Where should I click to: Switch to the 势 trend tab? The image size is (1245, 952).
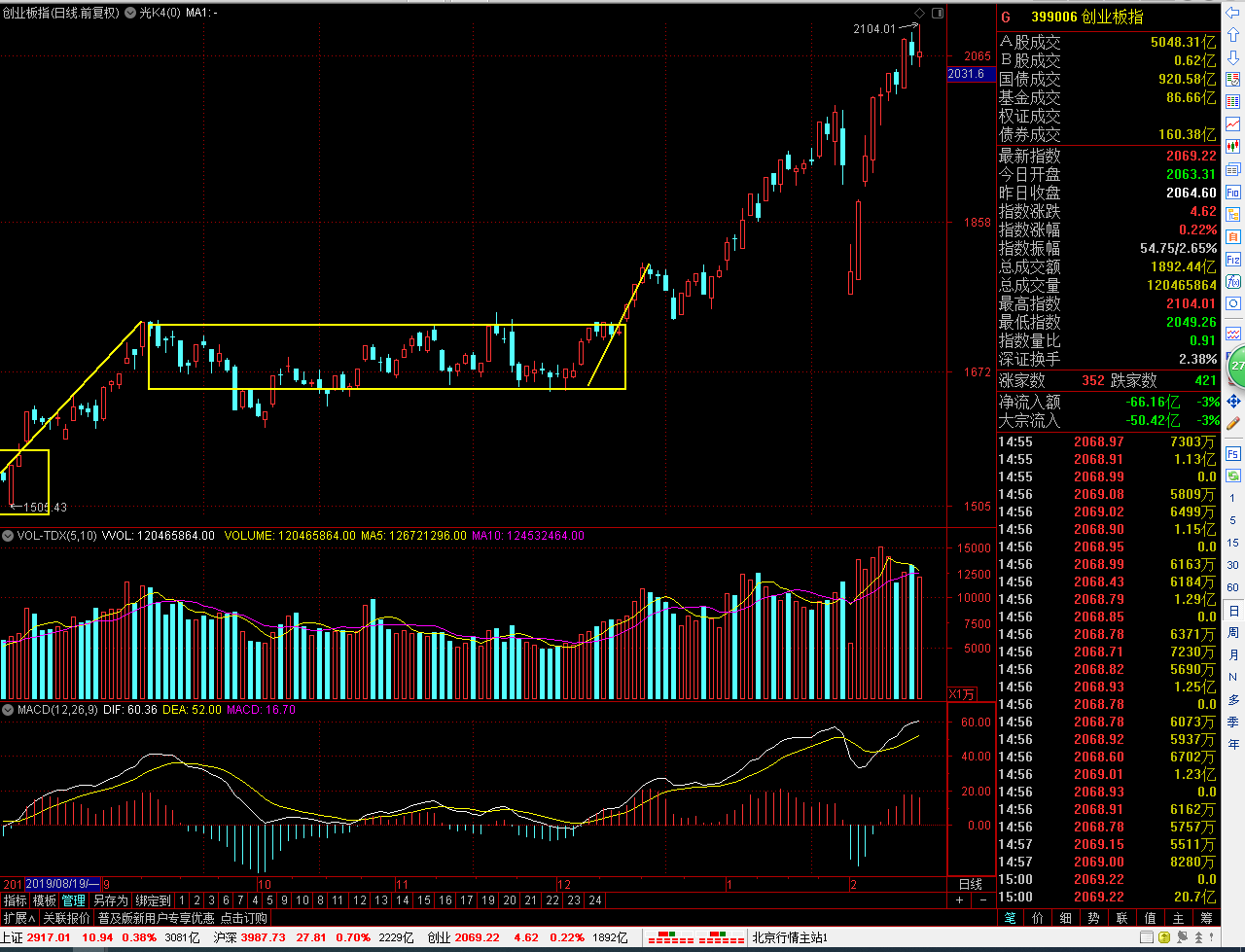[1094, 917]
